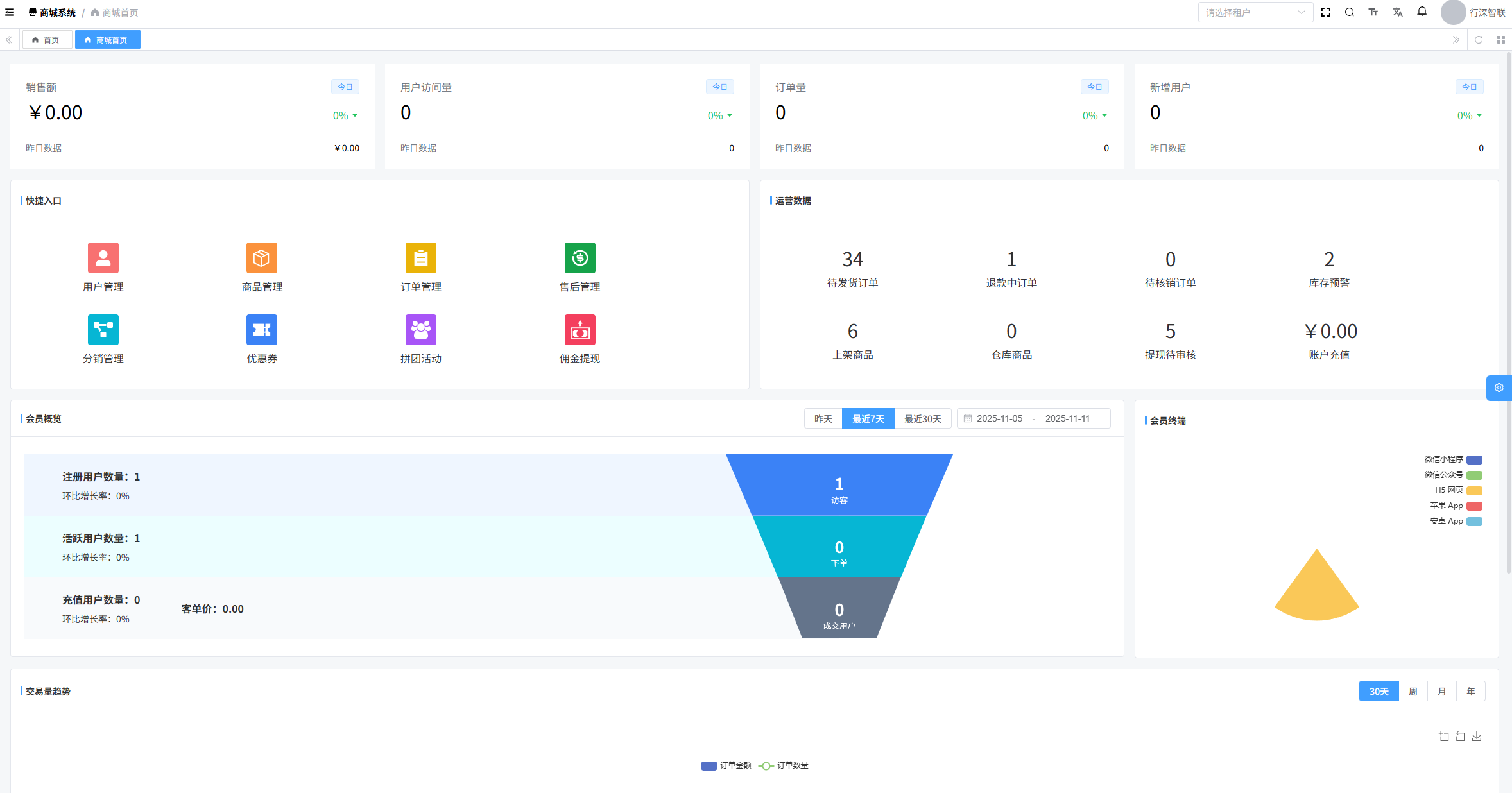Open the 优惠券 coupon icon
This screenshot has width=1512, height=793.
pos(262,330)
